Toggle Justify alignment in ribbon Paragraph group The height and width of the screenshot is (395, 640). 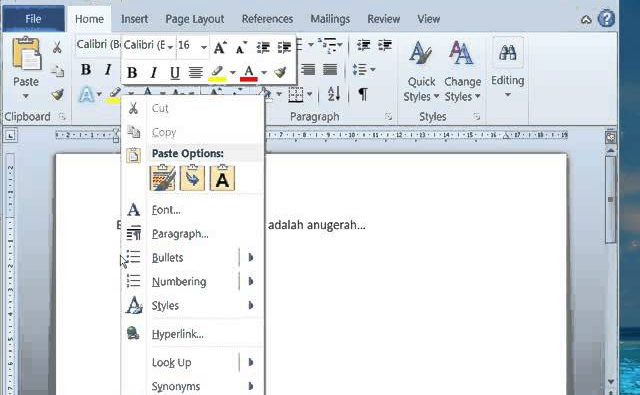click(x=330, y=69)
